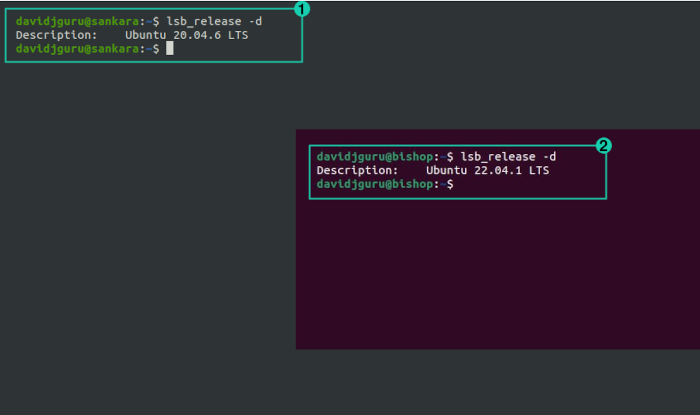
Task: Click the Ubuntu 22.04.1 LTS text
Action: 488,170
